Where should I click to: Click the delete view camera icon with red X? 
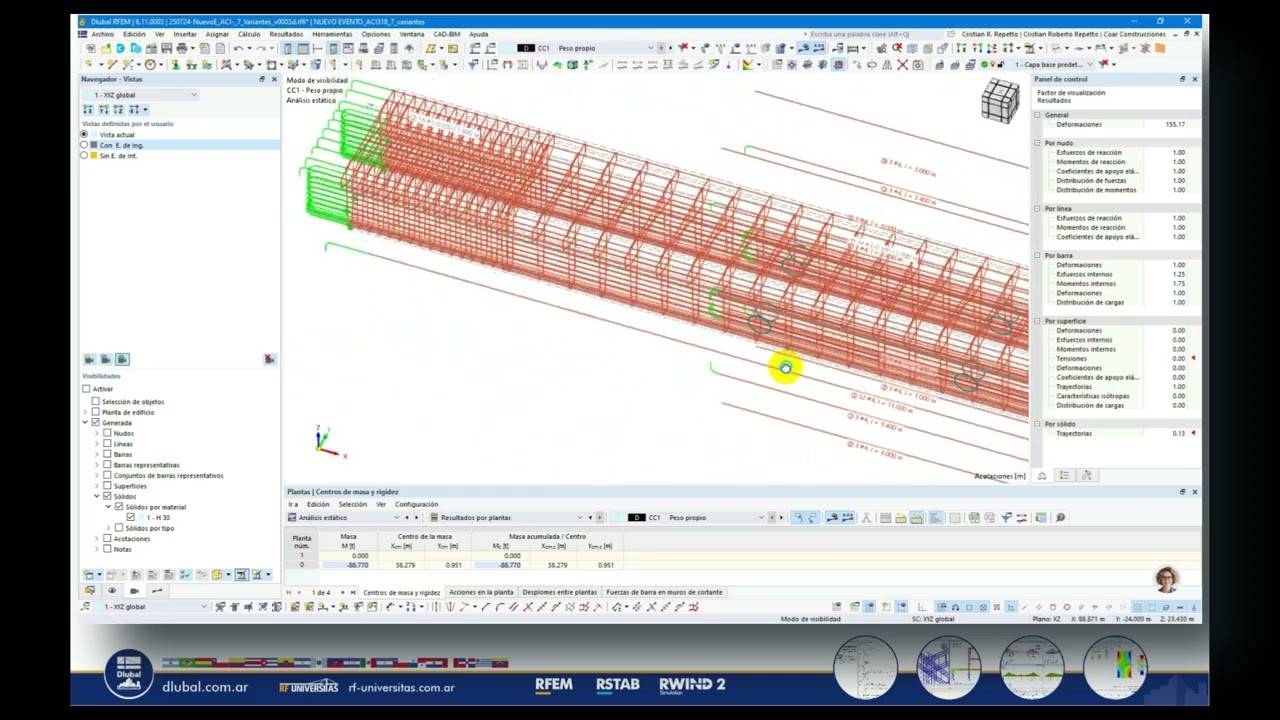[269, 359]
